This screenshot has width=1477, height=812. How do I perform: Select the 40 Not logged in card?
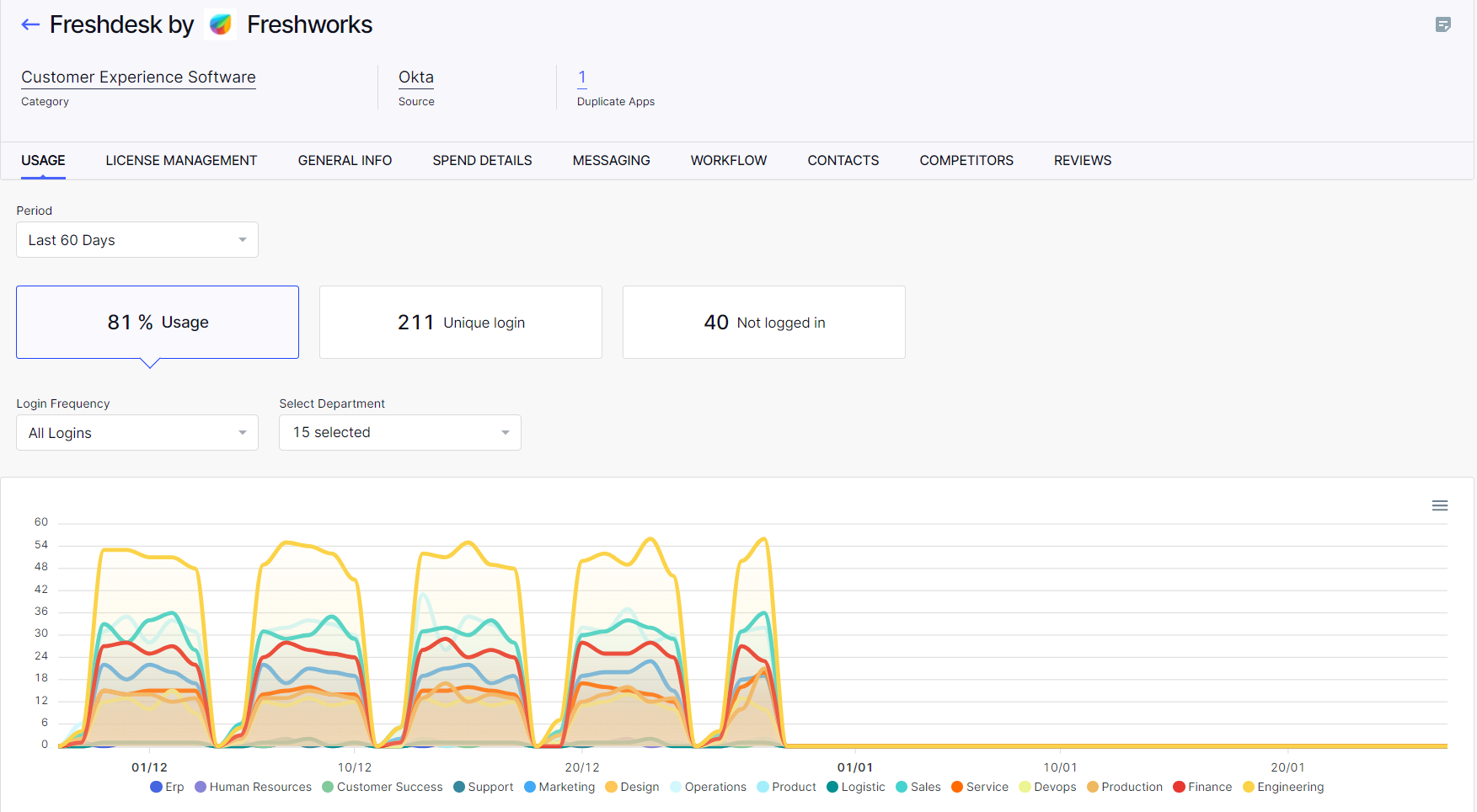click(764, 323)
